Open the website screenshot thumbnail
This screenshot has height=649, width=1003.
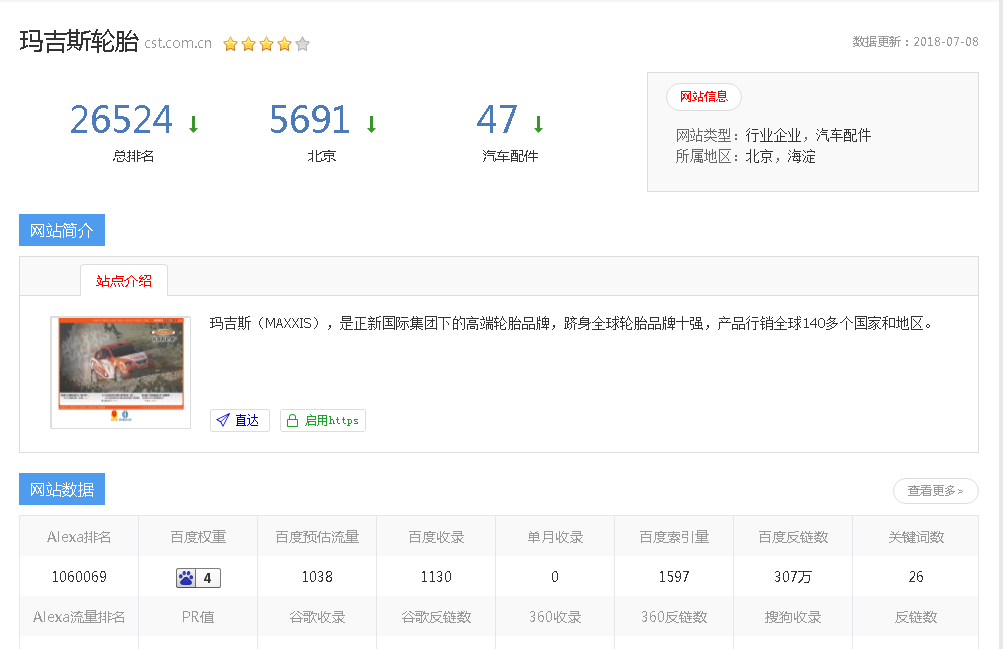point(121,372)
